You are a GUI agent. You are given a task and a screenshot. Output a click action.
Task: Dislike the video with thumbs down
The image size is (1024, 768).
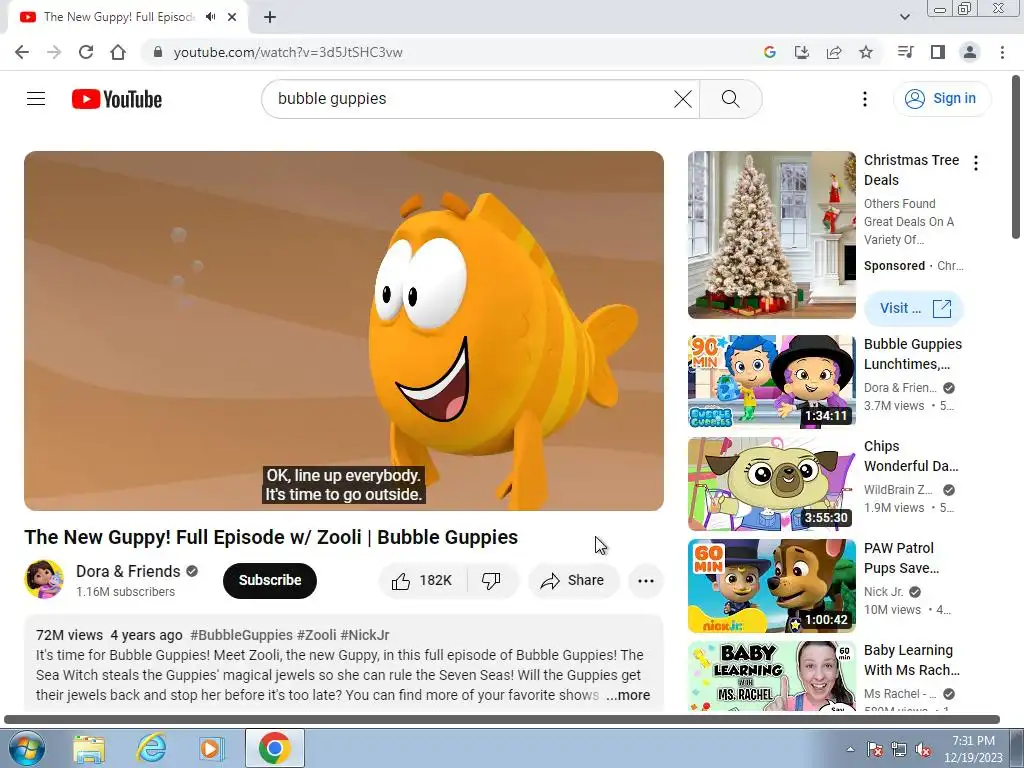[x=491, y=581]
